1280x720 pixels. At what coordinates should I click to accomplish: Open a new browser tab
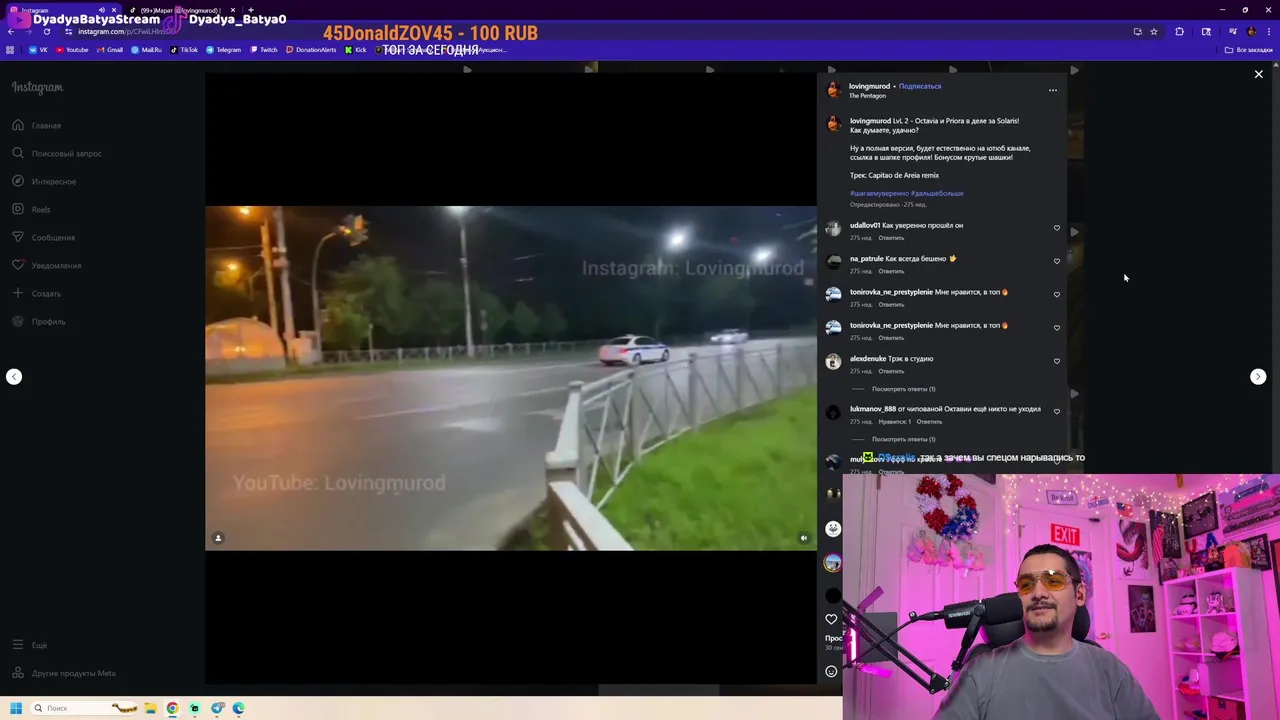point(250,10)
